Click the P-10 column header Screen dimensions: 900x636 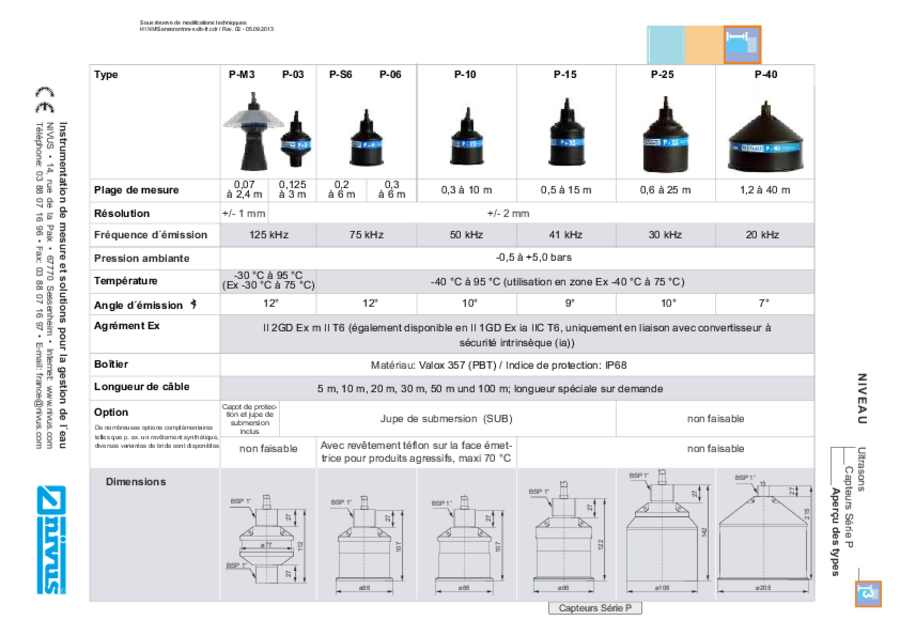[x=465, y=75]
